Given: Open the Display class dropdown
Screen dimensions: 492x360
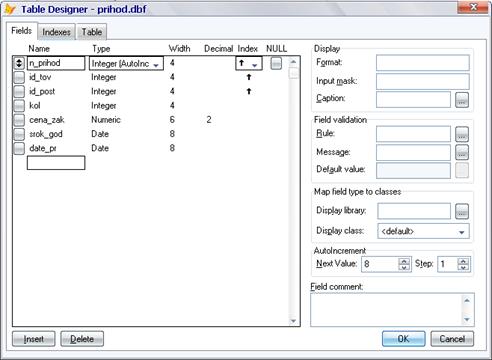Looking at the screenshot, I should 461,231.
